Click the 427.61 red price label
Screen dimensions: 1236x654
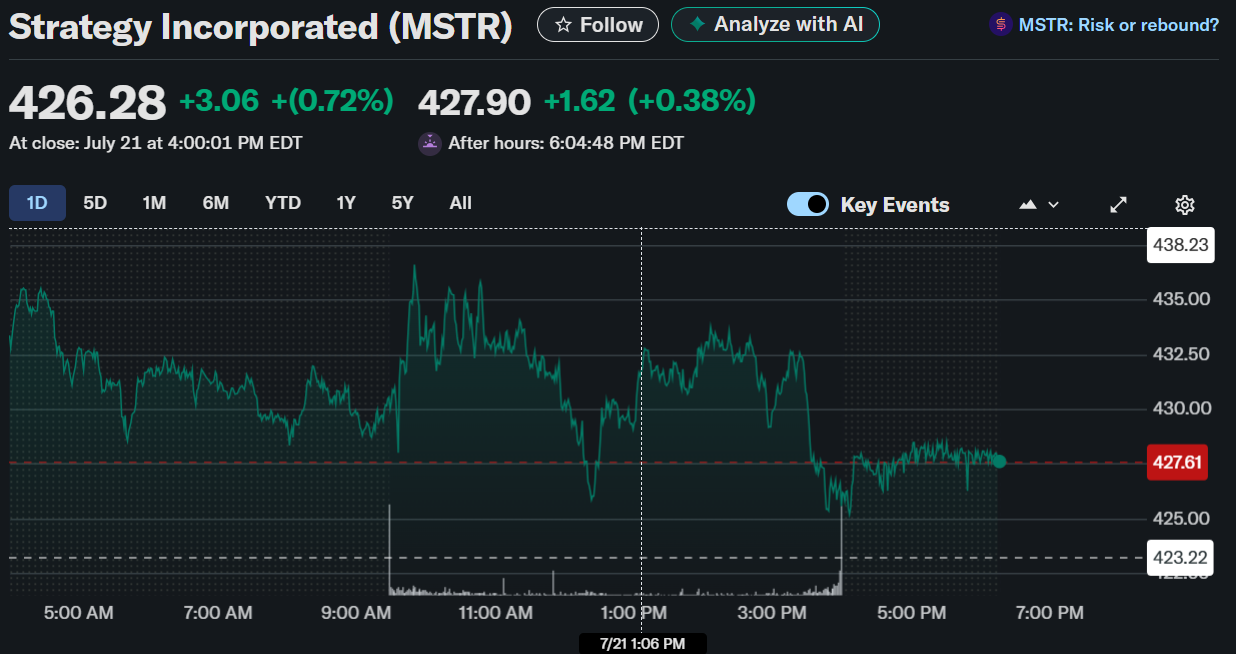click(x=1180, y=463)
